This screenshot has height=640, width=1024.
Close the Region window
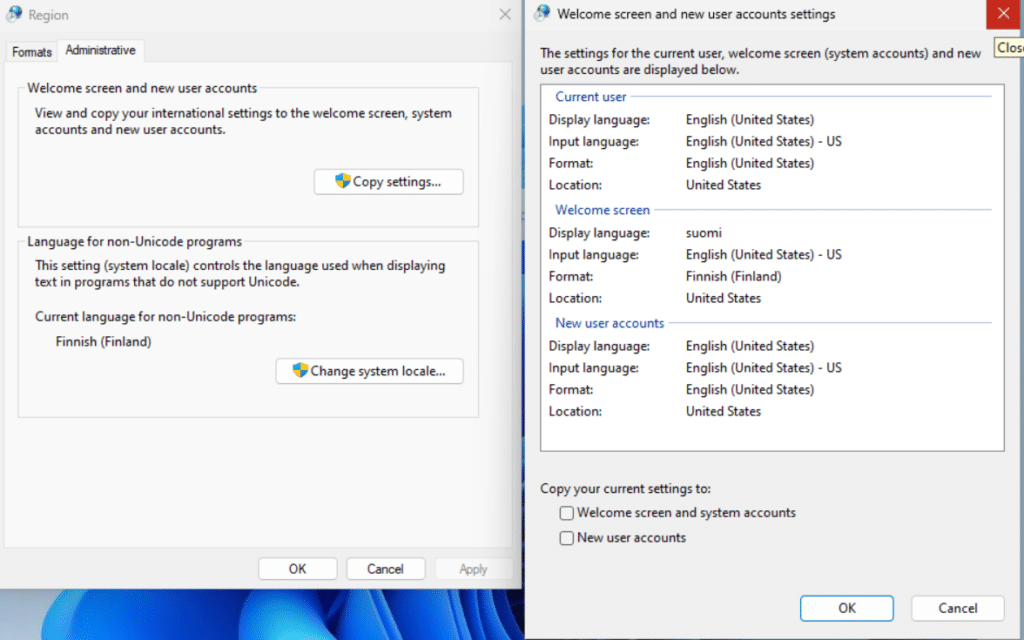tap(505, 14)
